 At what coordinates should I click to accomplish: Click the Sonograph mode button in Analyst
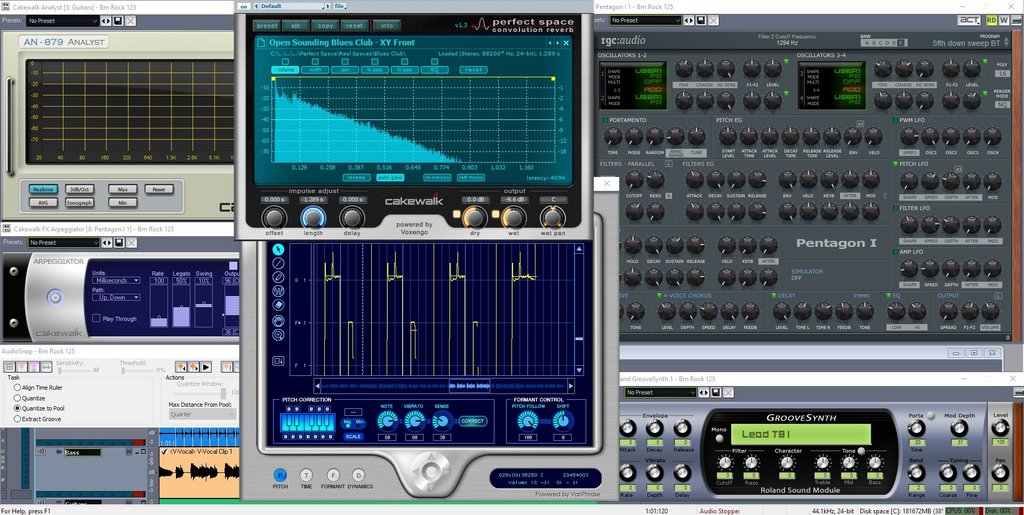pyautogui.click(x=79, y=203)
